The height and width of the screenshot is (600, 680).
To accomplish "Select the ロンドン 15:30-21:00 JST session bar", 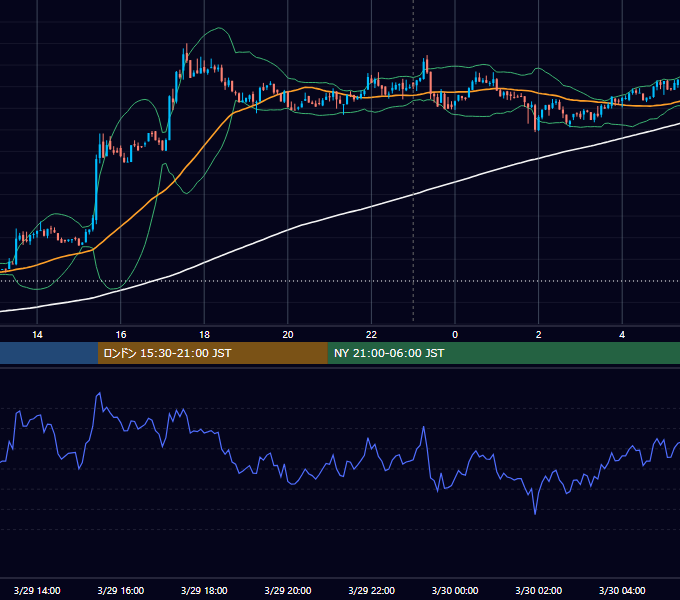I will click(x=212, y=353).
